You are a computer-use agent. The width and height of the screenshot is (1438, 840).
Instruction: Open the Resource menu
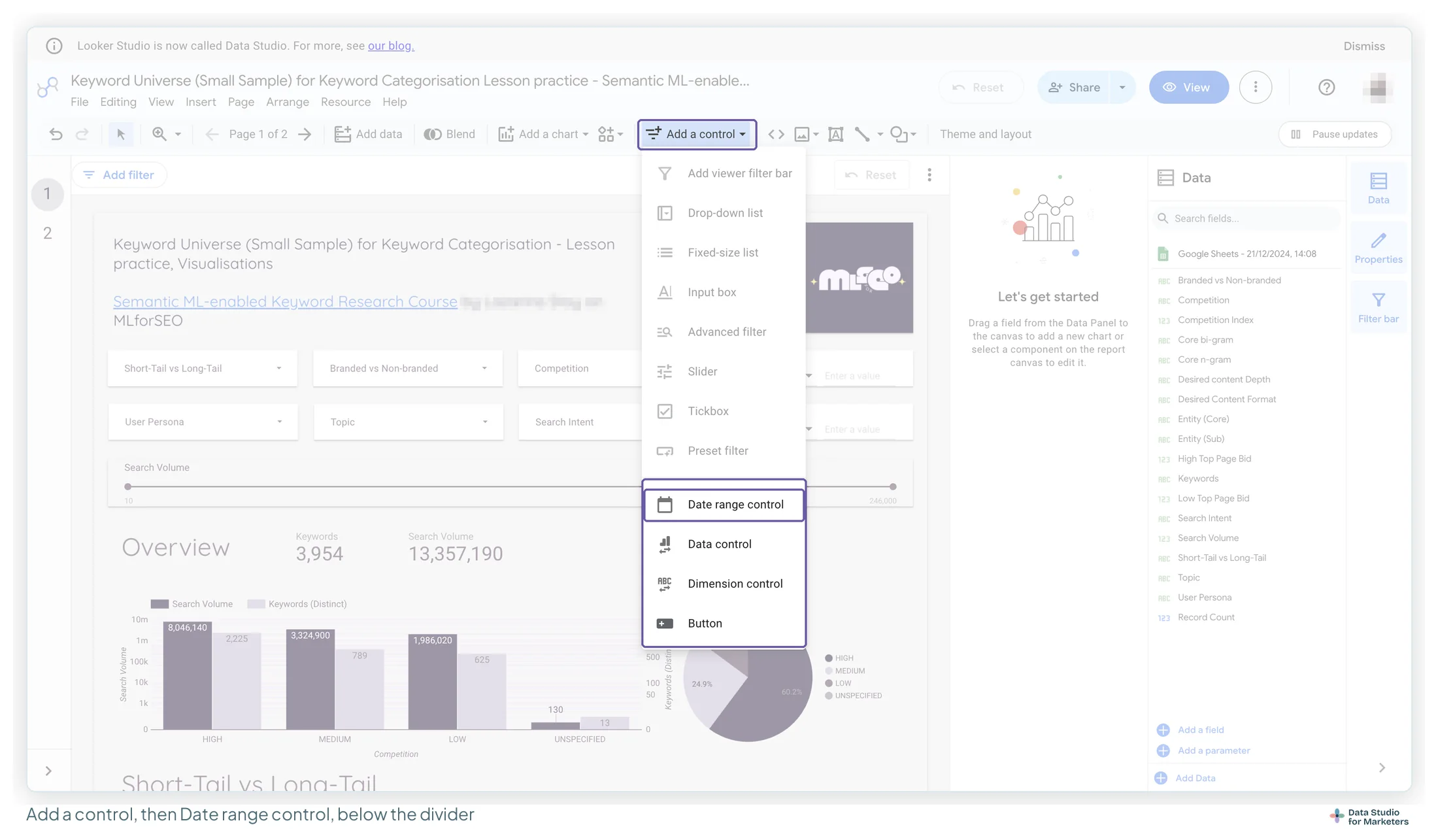coord(346,102)
